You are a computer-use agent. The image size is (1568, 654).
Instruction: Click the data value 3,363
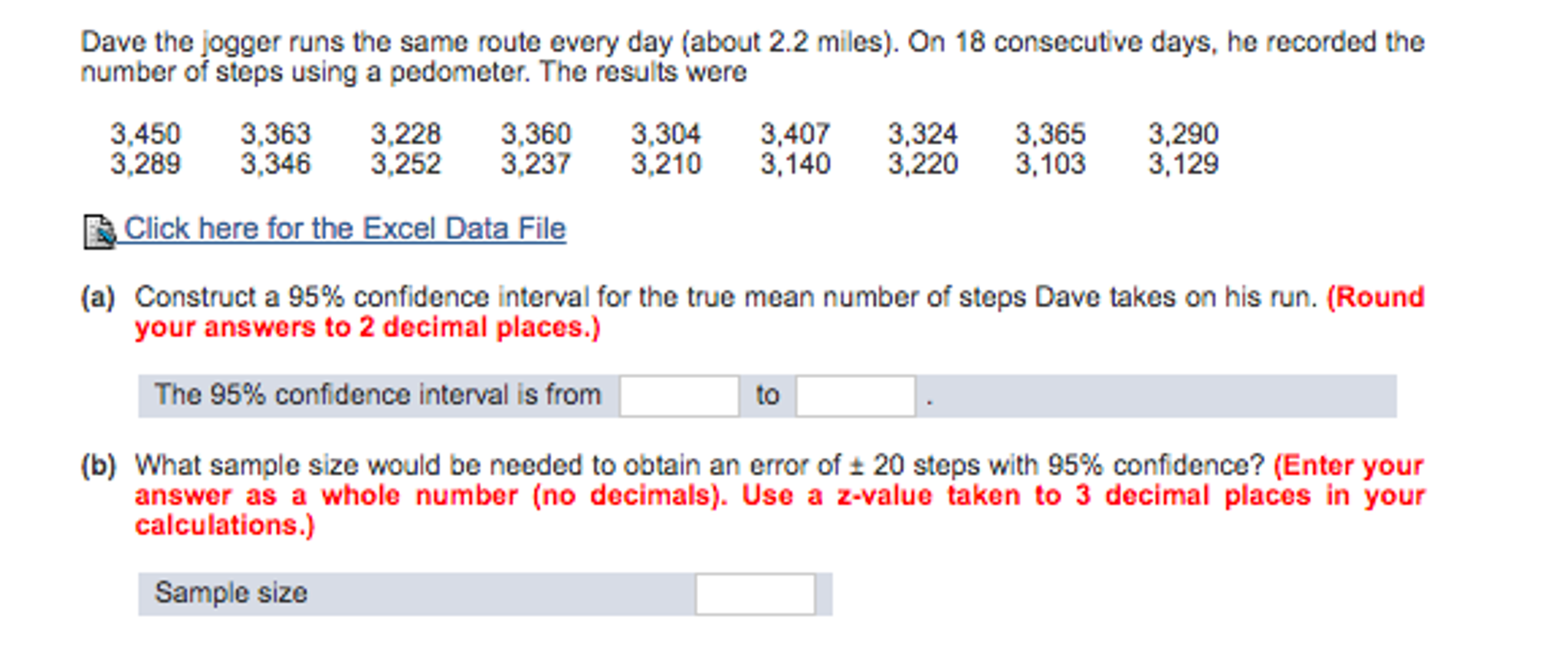click(276, 134)
